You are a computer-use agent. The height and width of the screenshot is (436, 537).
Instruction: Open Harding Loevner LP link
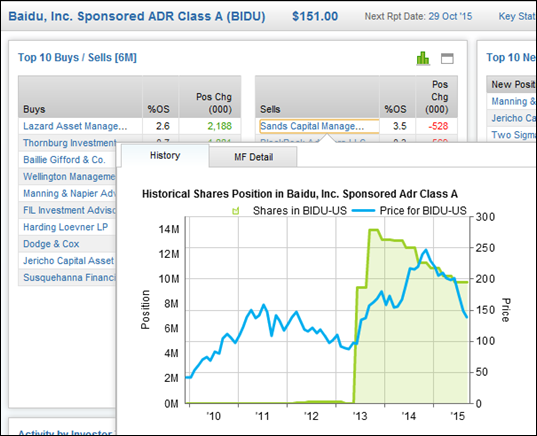click(65, 227)
